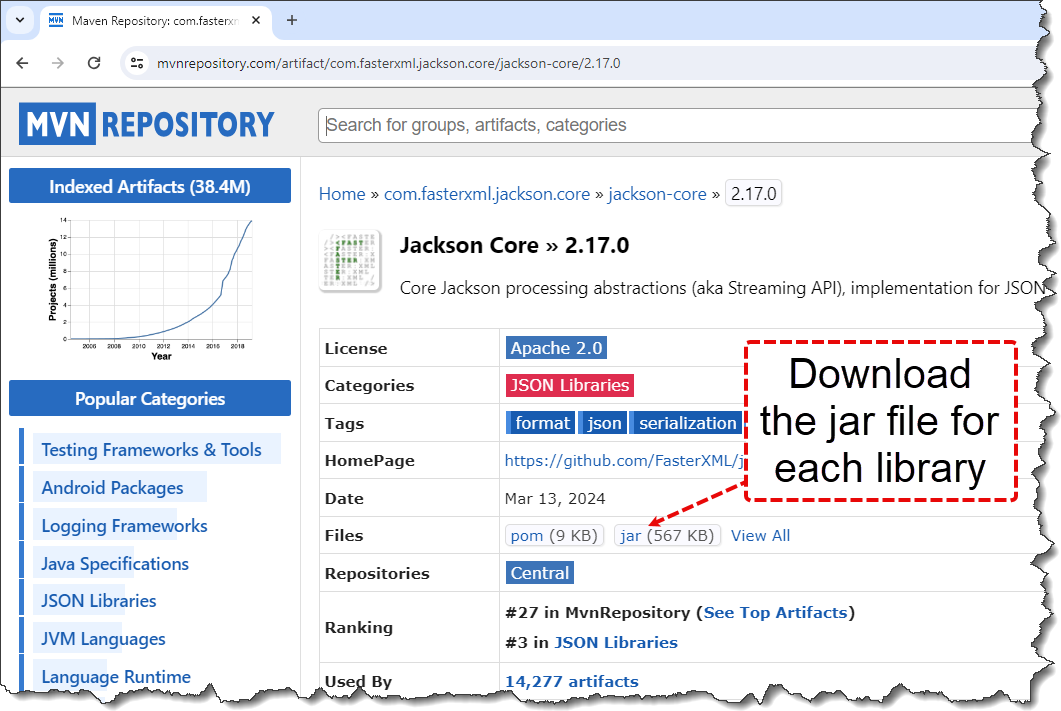Image resolution: width=1061 pixels, height=711 pixels.
Task: Select JSON Libraries in Popular Categories sidebar
Action: point(97,600)
